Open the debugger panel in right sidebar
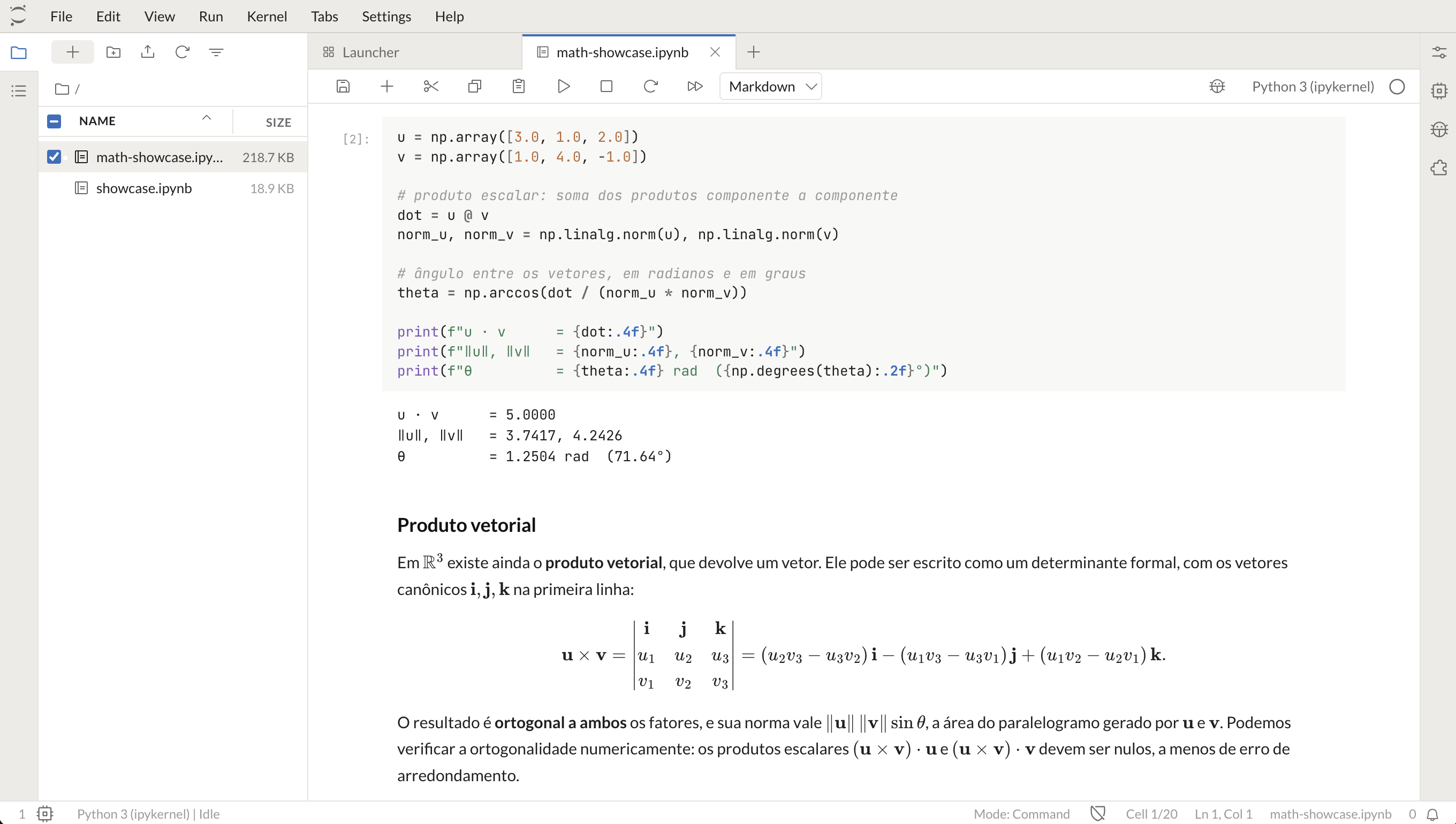 click(1439, 129)
